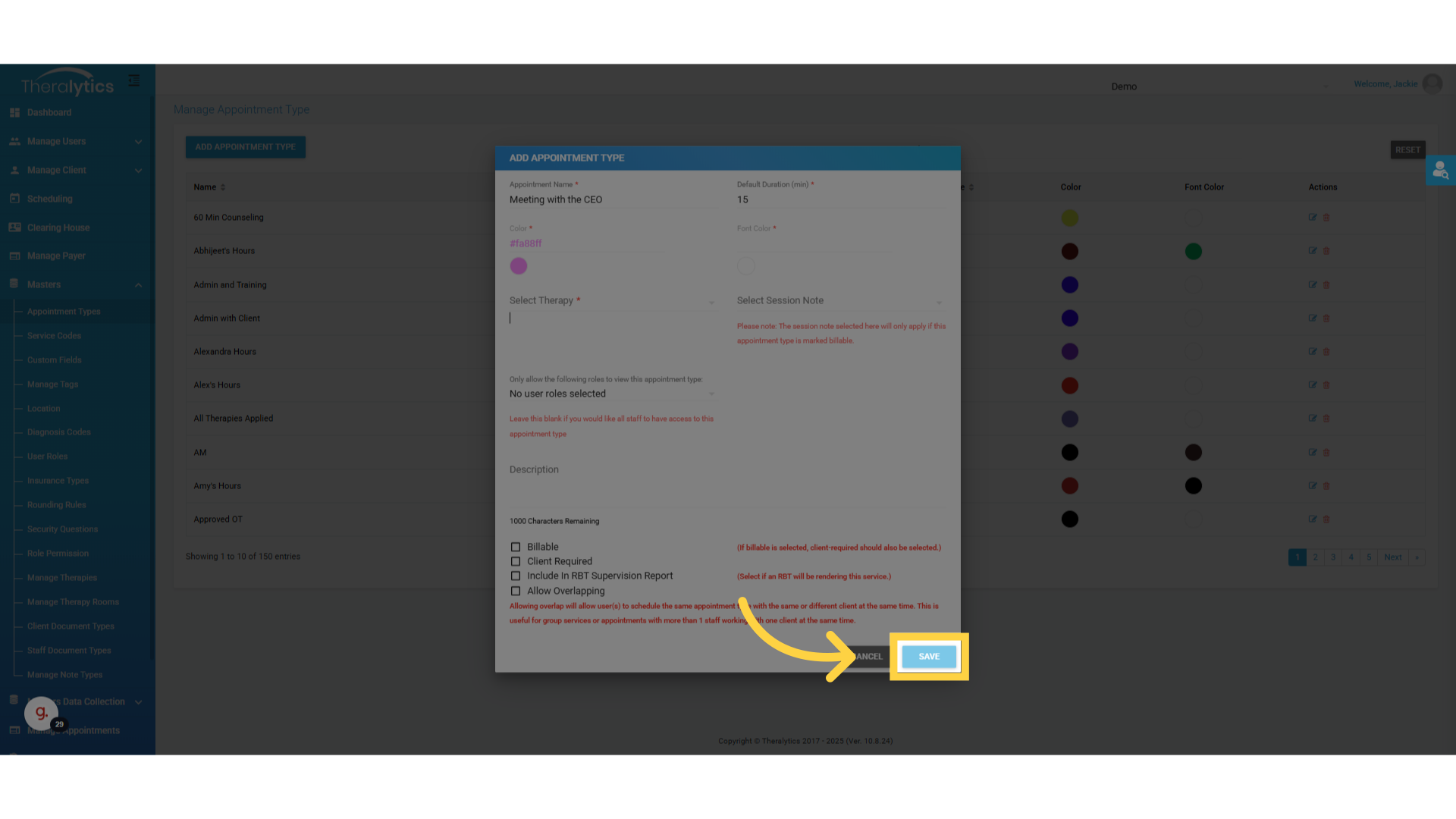Open Service Codes under Masters
The image size is (1456, 819).
pos(54,336)
